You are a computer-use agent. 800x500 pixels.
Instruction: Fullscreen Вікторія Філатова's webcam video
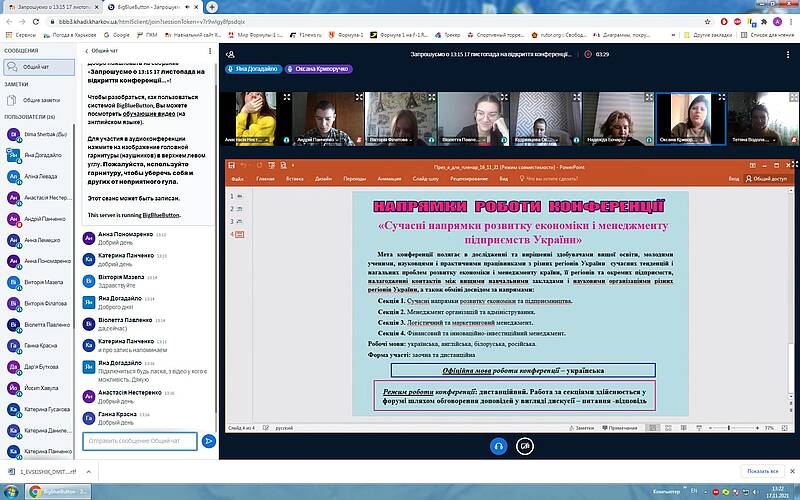[432, 97]
